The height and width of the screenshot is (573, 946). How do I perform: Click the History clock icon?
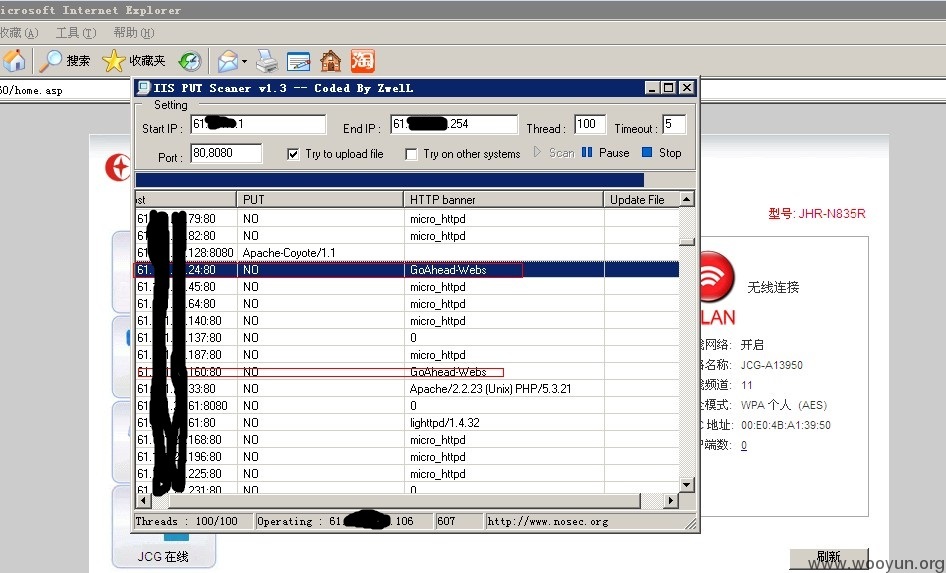click(x=190, y=61)
